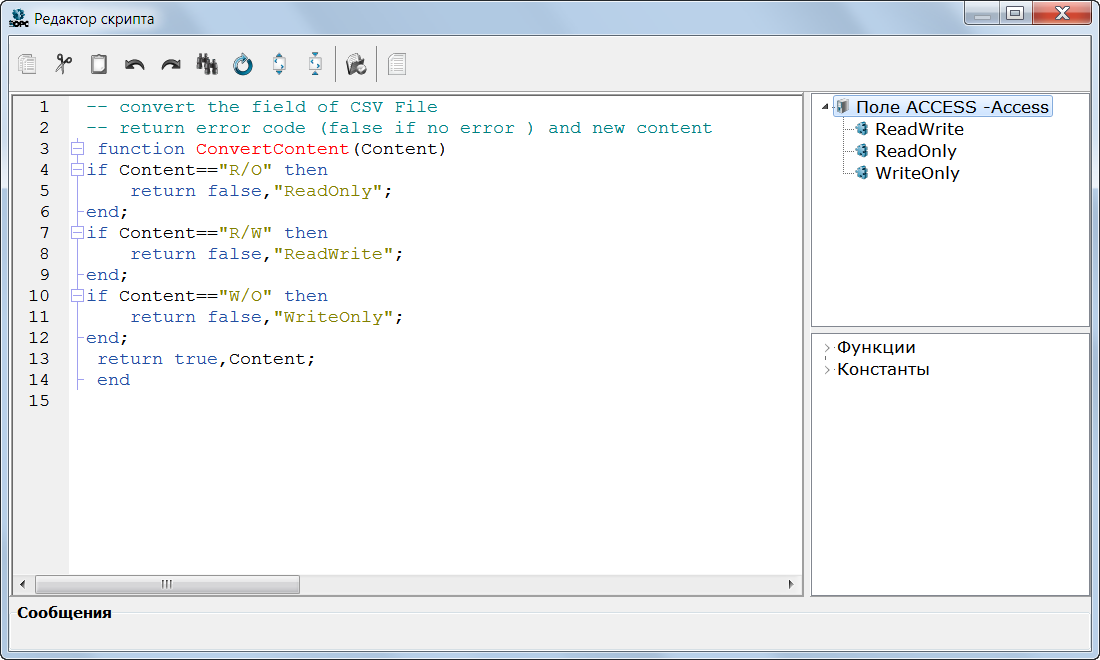
Task: Click the Сообщения messages header
Action: 65,612
